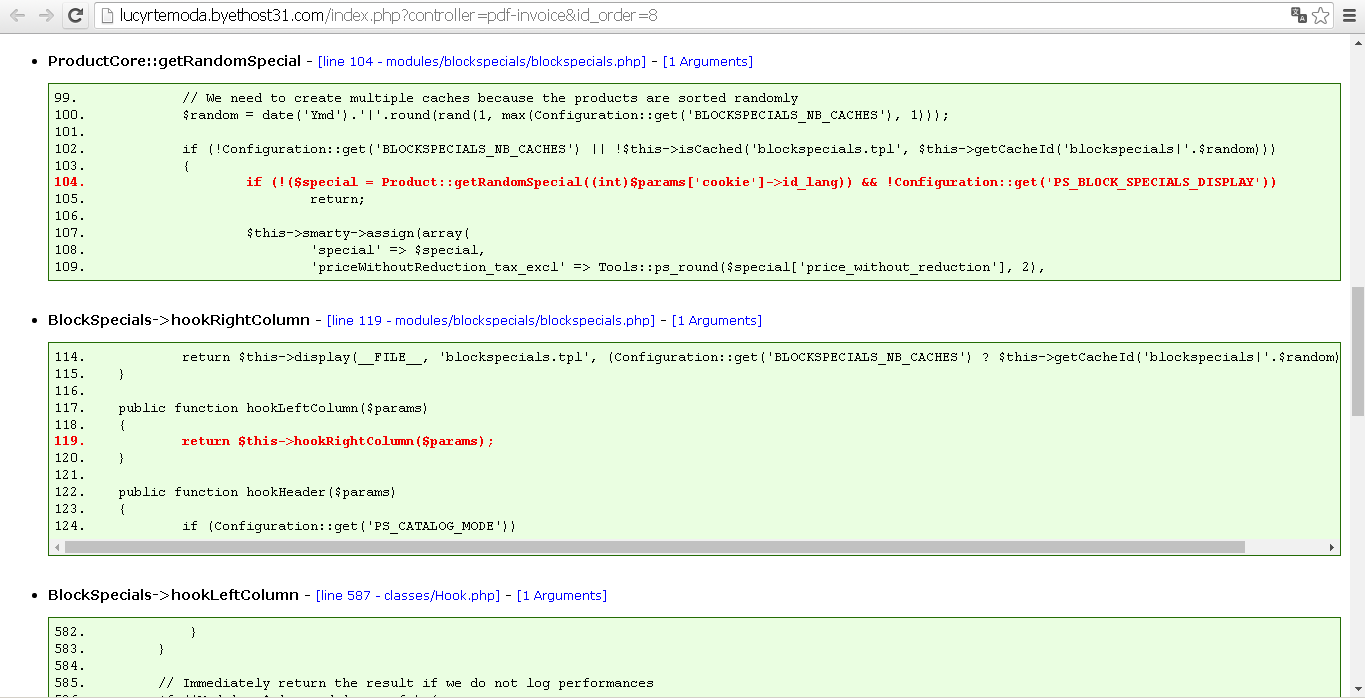Select the ProductCore::getRandomSpecial heading
The width and height of the screenshot is (1365, 698).
(174, 61)
